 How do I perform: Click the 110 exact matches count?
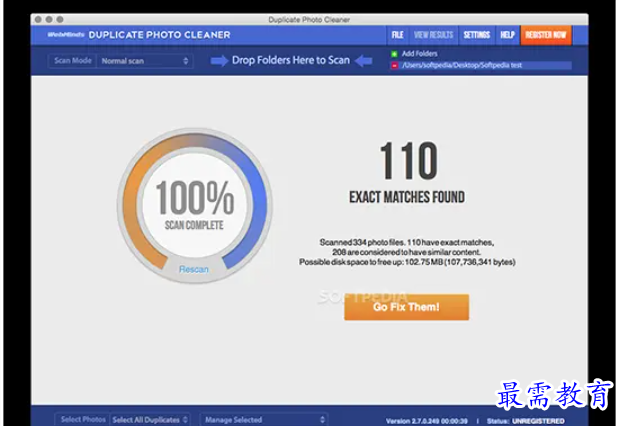click(x=409, y=161)
